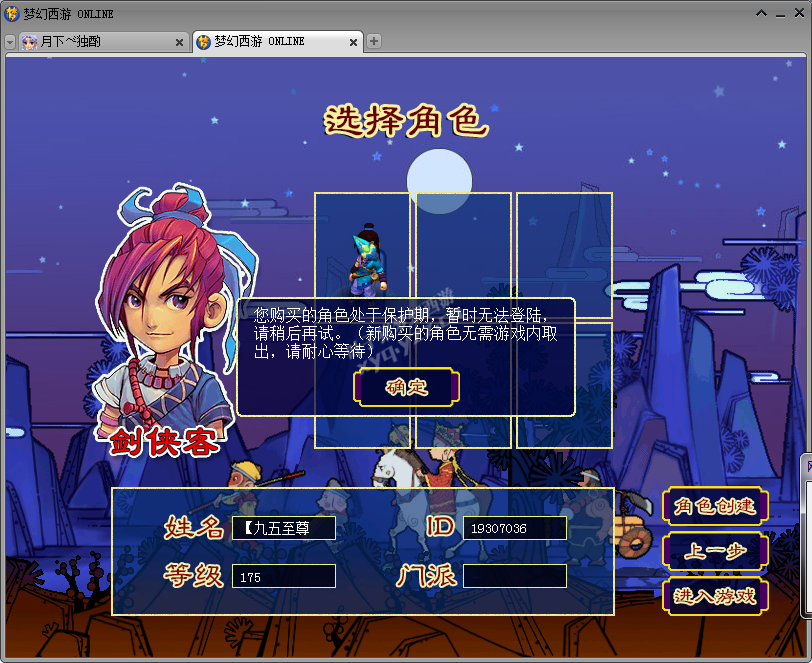Click the title bar game logo icon

[x=11, y=13]
